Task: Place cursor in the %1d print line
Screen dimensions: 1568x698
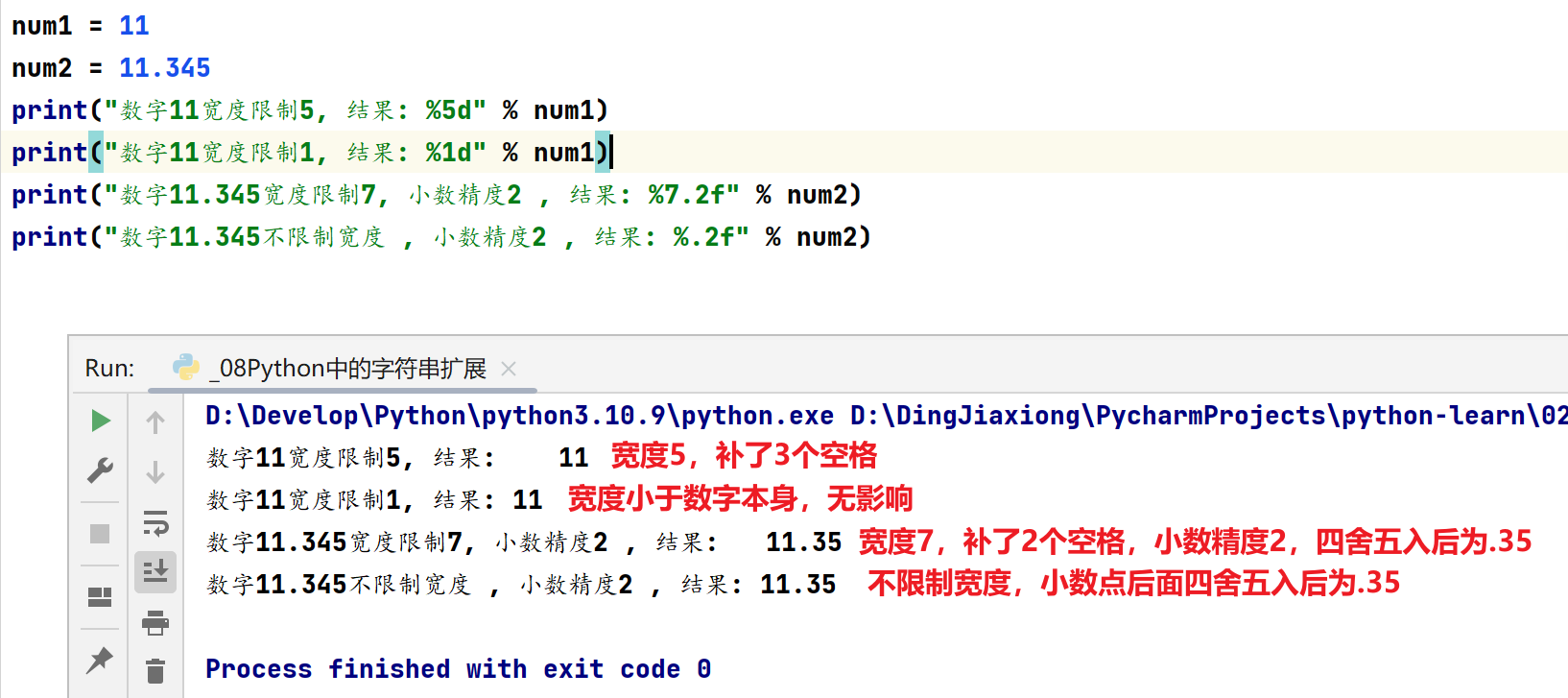Action: (x=310, y=153)
